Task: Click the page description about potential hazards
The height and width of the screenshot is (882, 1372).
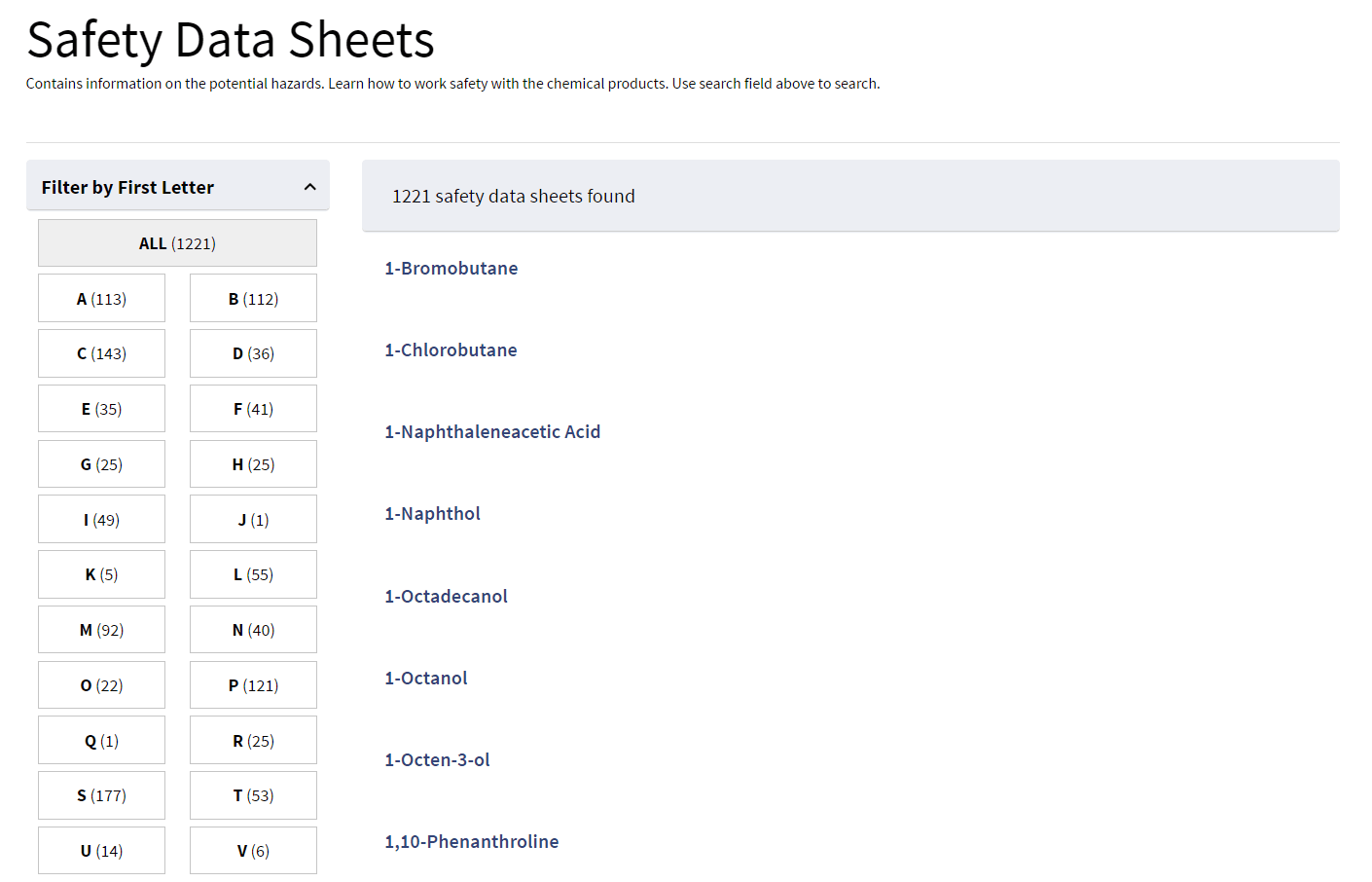Action: (453, 84)
